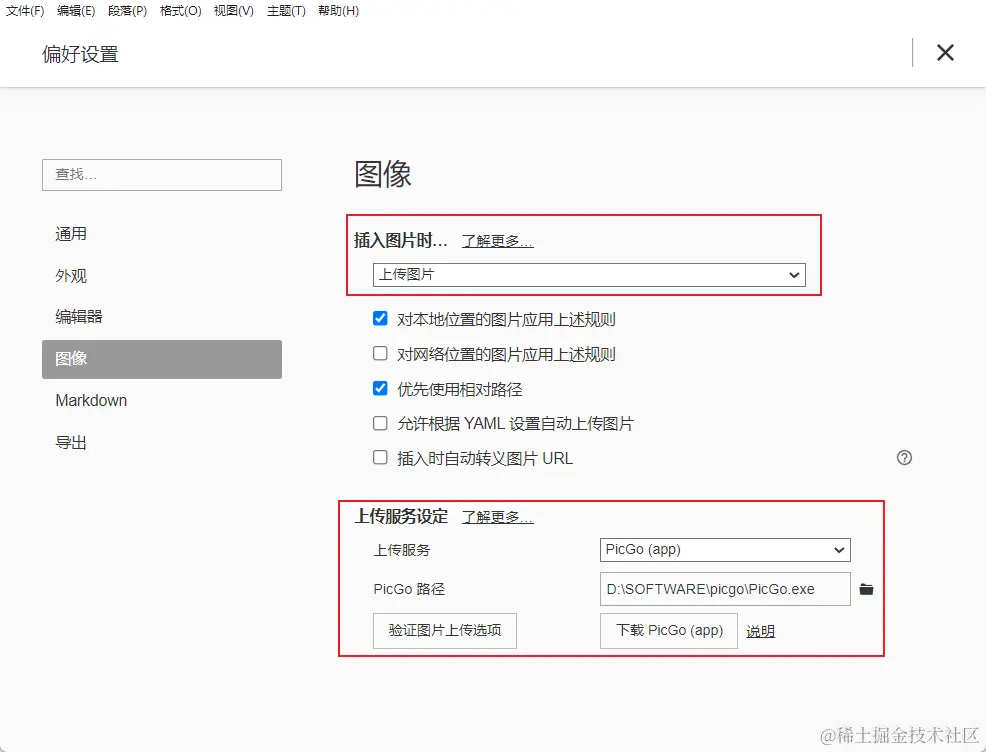This screenshot has height=752, width=986.
Task: Open the 格式(O) menu
Action: click(180, 11)
